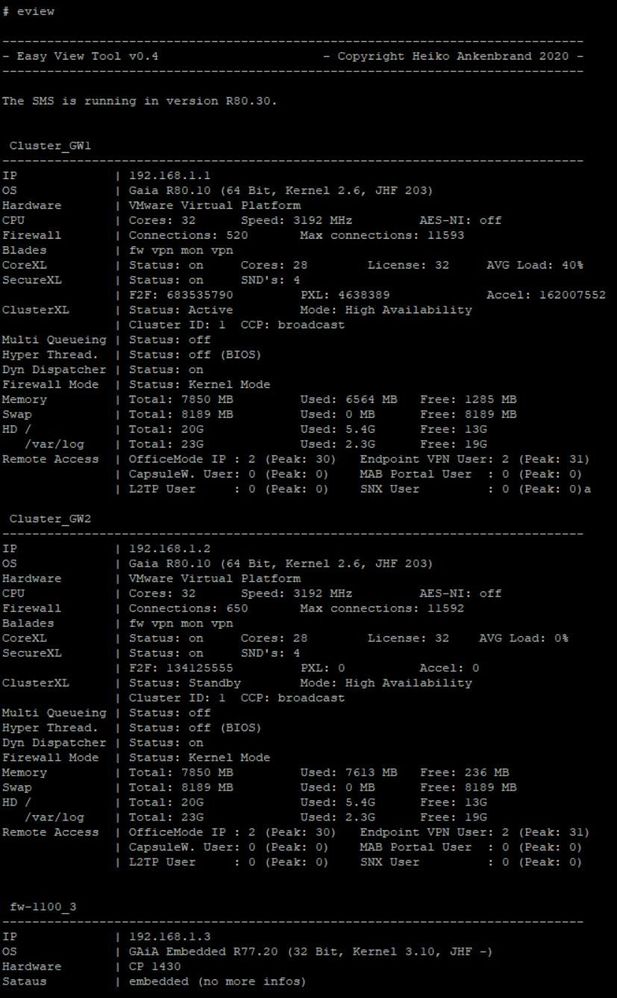Click the Accel: 162007552 value
This screenshot has height=998, width=617.
tap(546, 295)
